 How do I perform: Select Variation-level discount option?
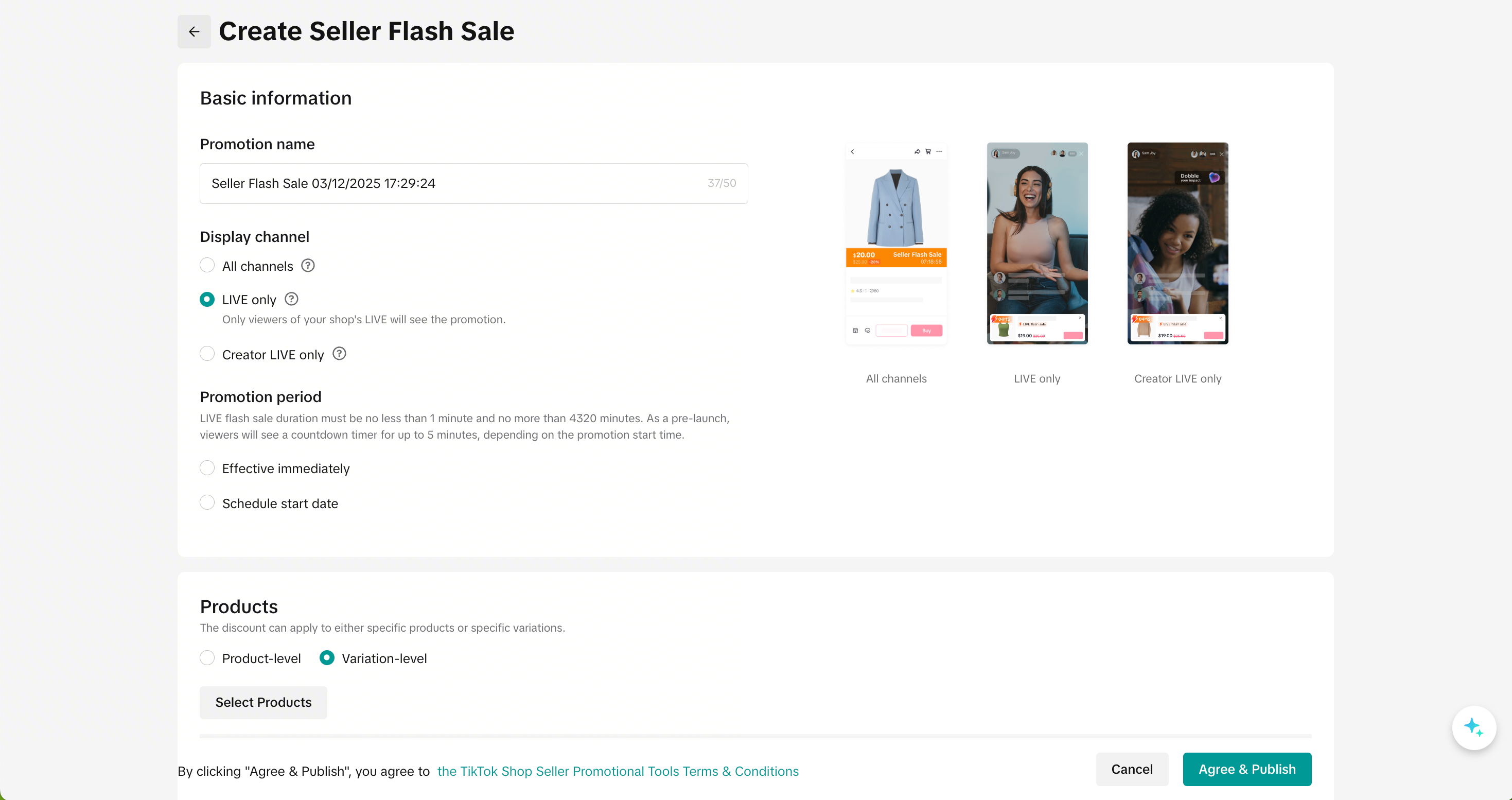[x=327, y=657]
